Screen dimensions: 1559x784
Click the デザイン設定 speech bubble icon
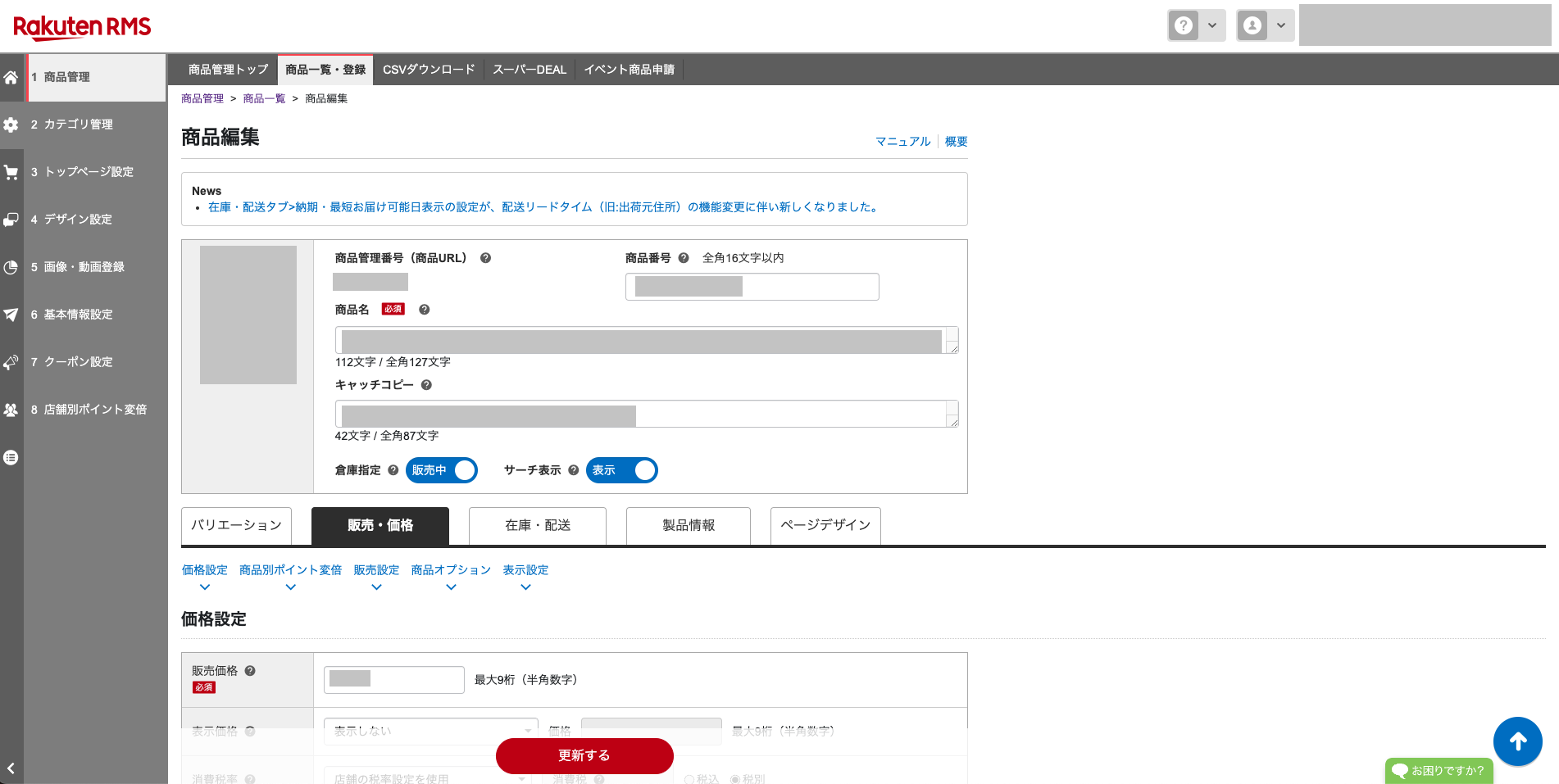coord(11,220)
